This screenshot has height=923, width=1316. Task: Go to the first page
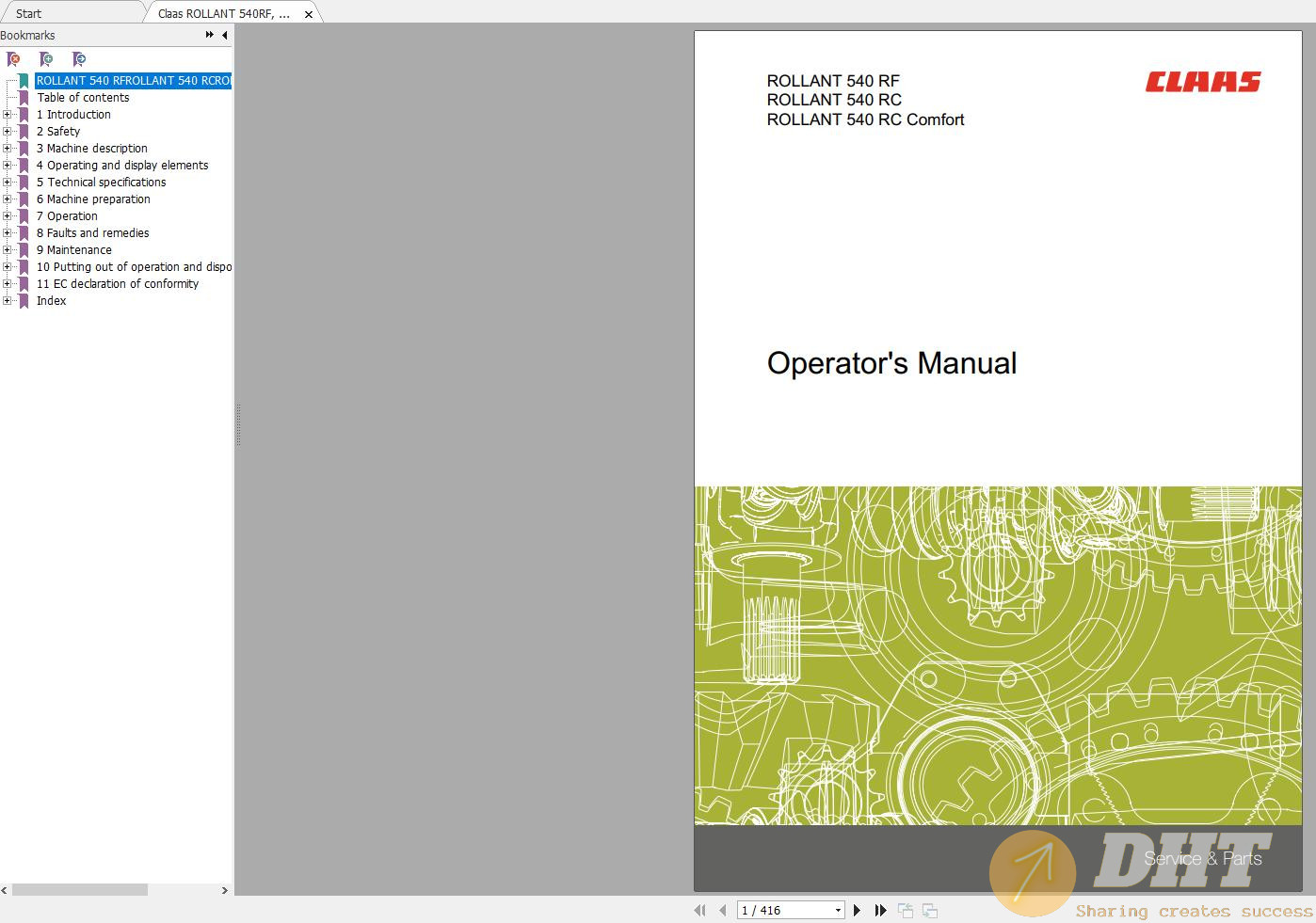[x=699, y=910]
